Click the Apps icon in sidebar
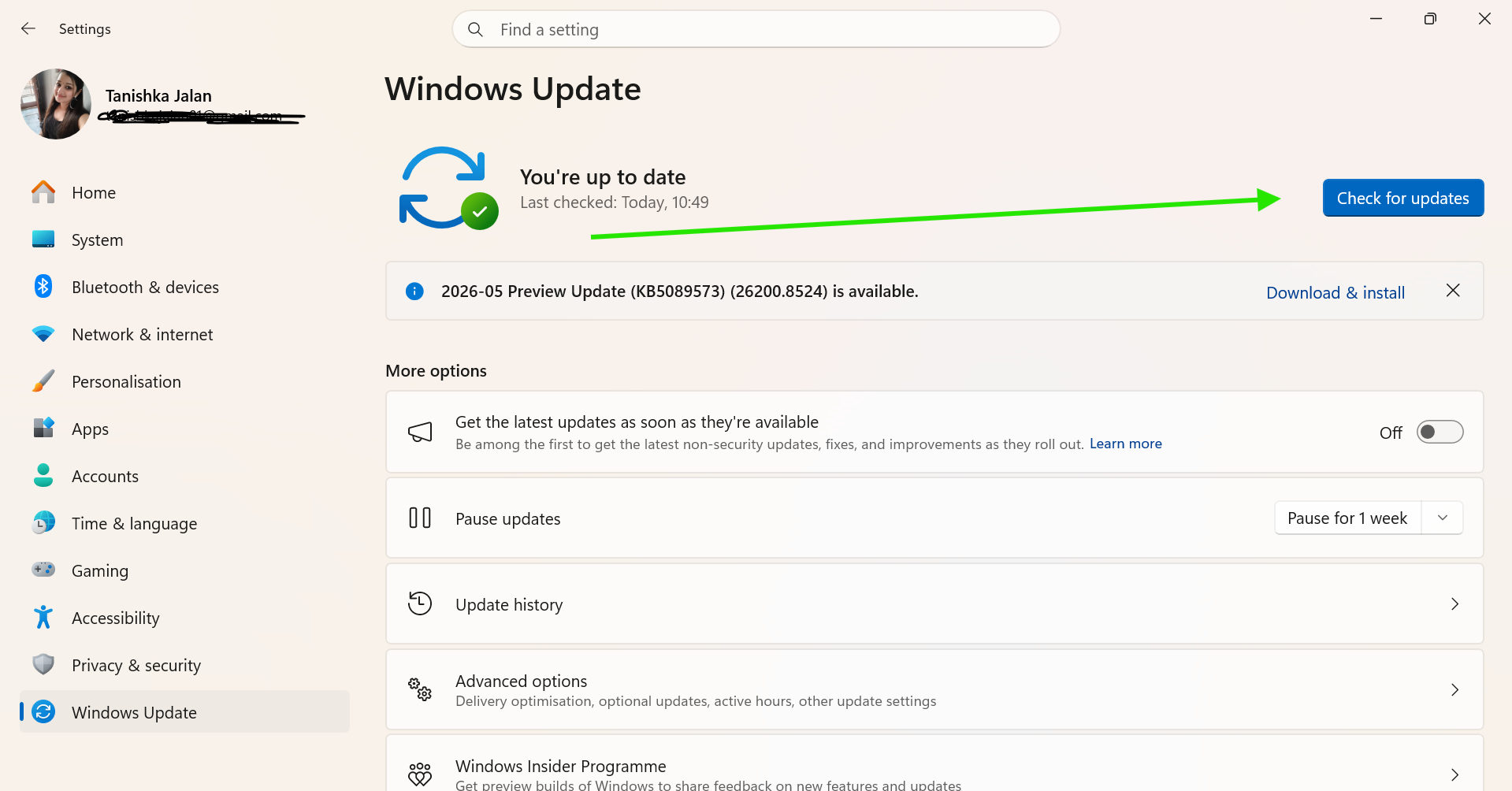 coord(43,428)
